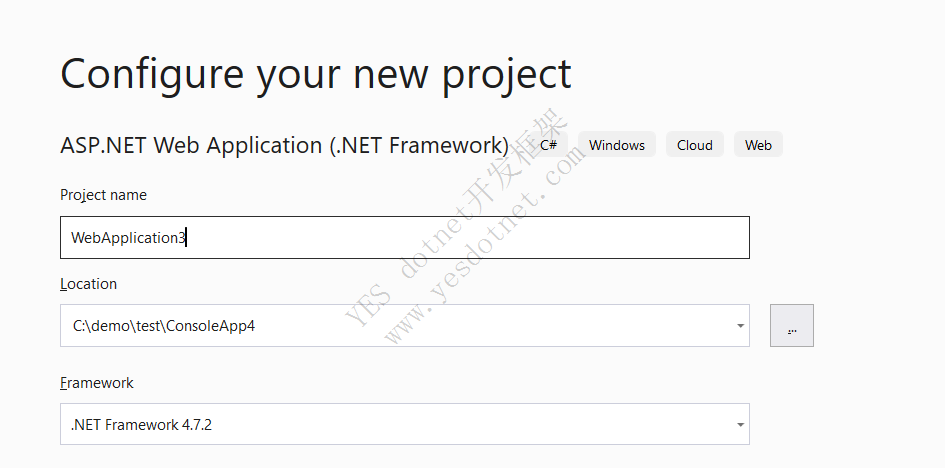Place cursor in the WebApplication3 text
945x468 pixels.
pyautogui.click(x=128, y=237)
